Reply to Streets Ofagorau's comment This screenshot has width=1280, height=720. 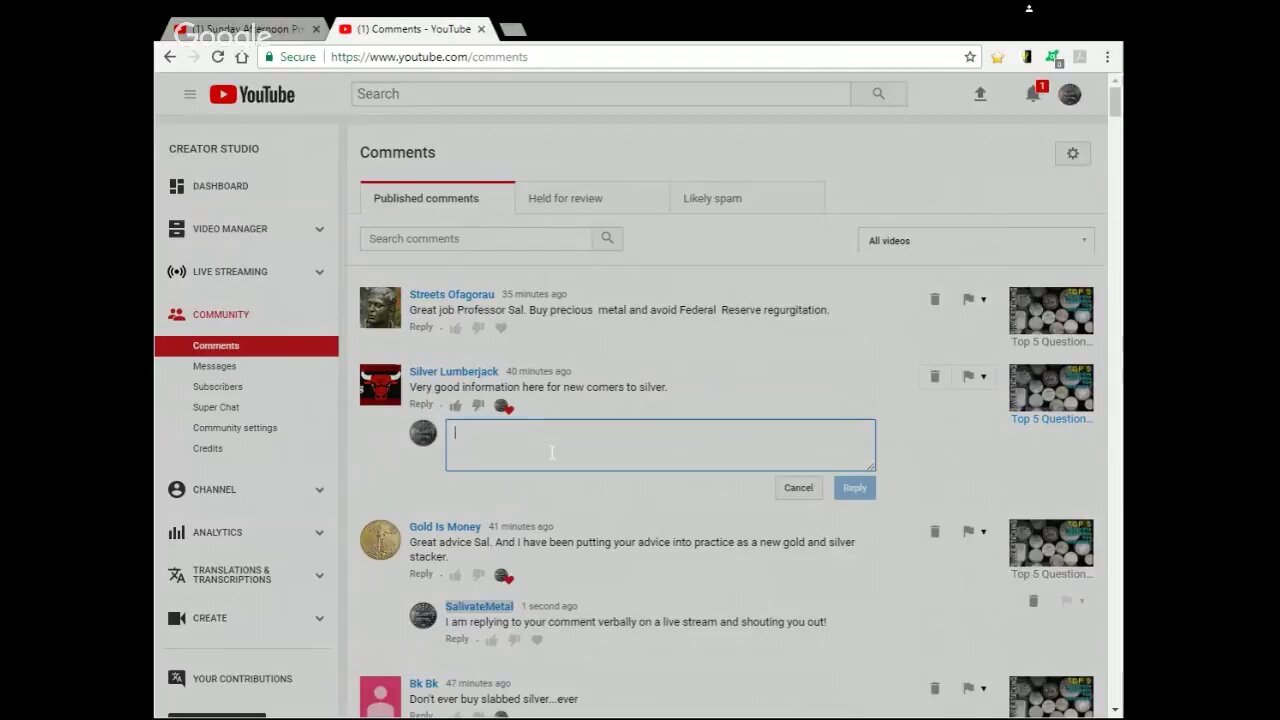pos(421,327)
